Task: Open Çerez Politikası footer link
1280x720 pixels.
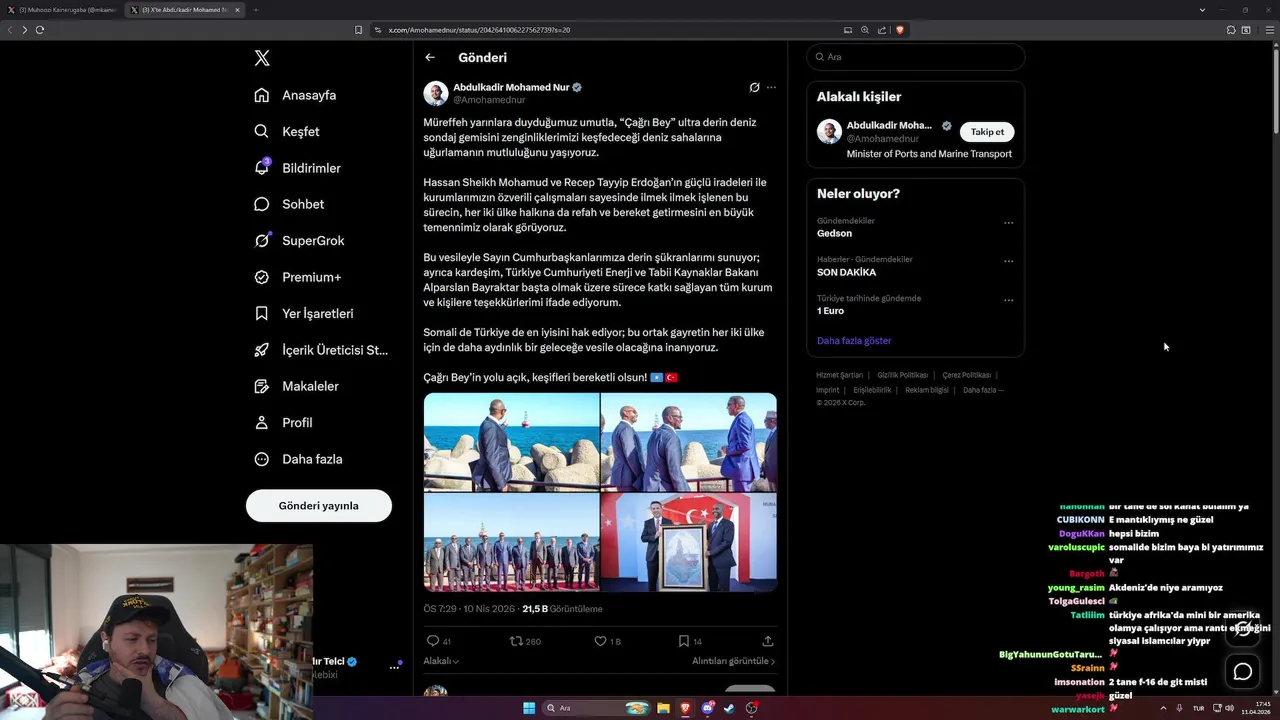Action: (x=966, y=375)
